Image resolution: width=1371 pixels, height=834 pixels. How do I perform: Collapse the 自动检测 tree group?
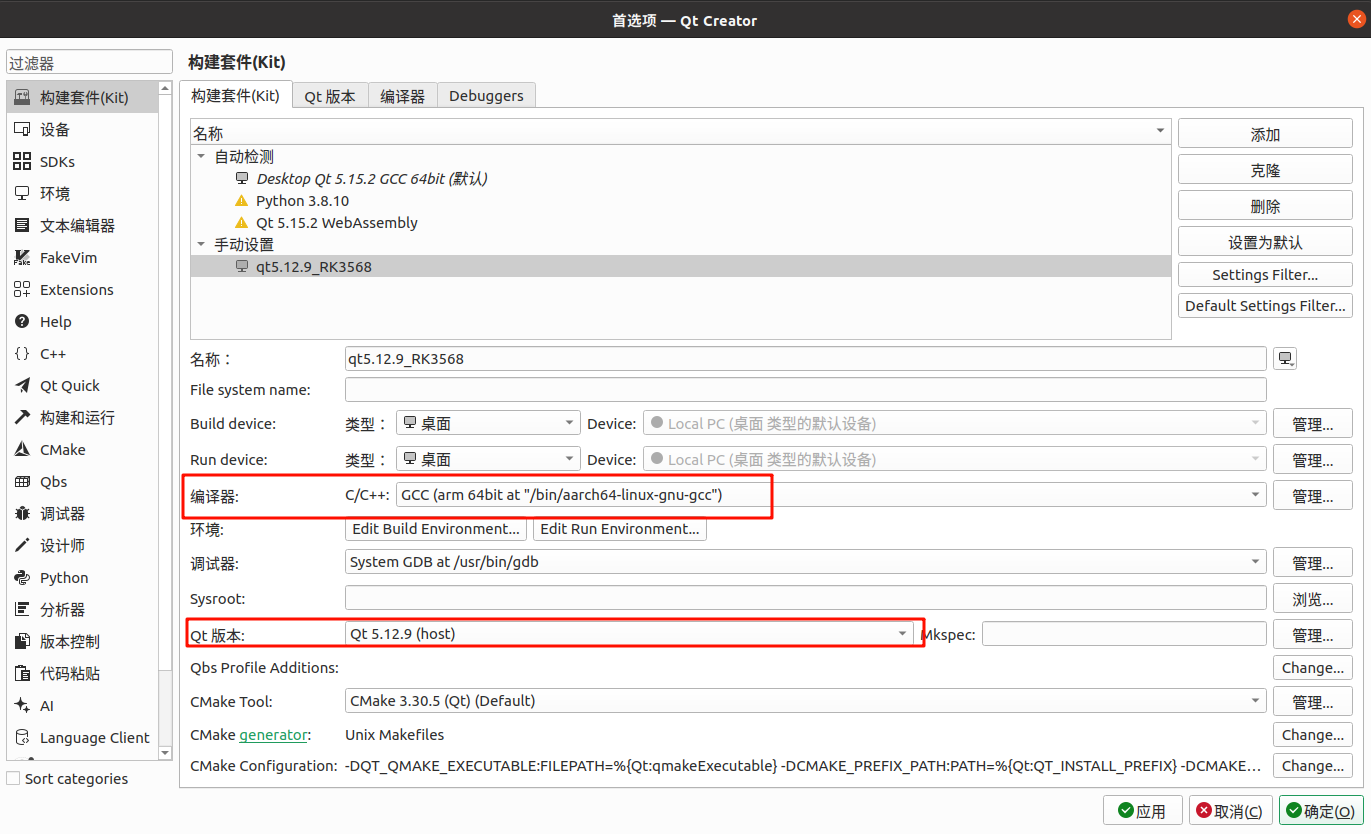click(201, 157)
